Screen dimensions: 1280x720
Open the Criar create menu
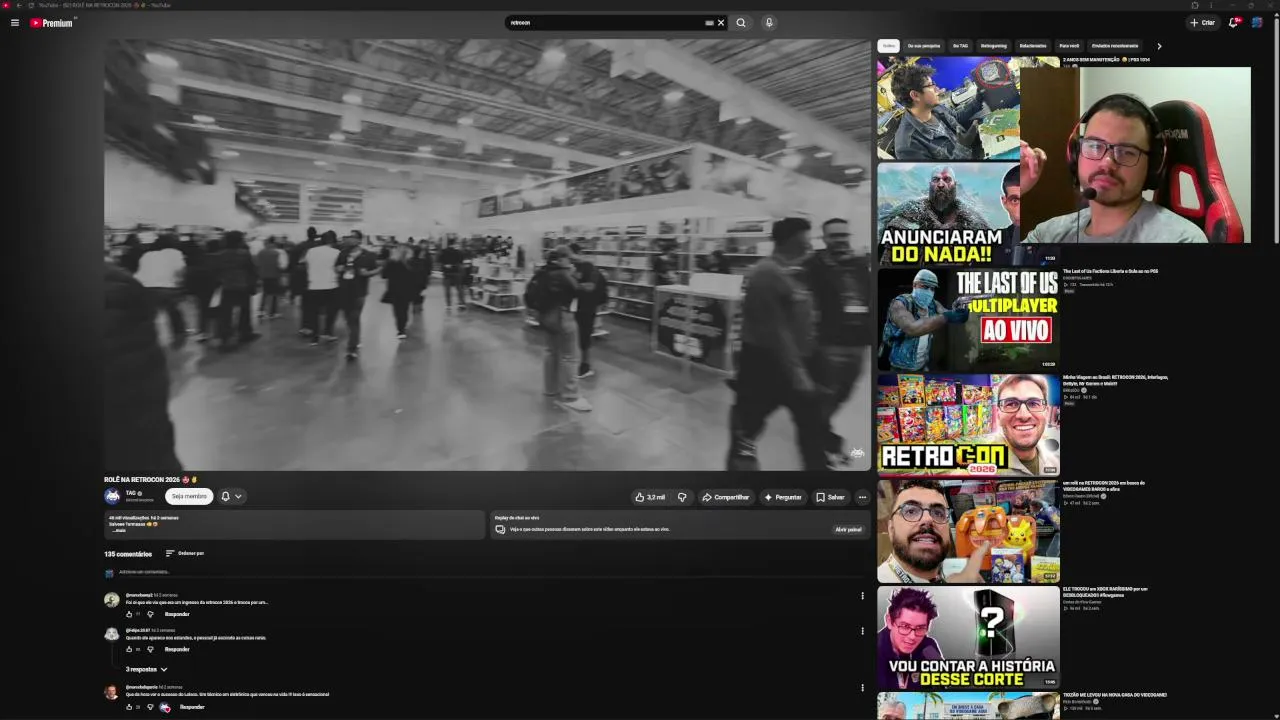1203,23
